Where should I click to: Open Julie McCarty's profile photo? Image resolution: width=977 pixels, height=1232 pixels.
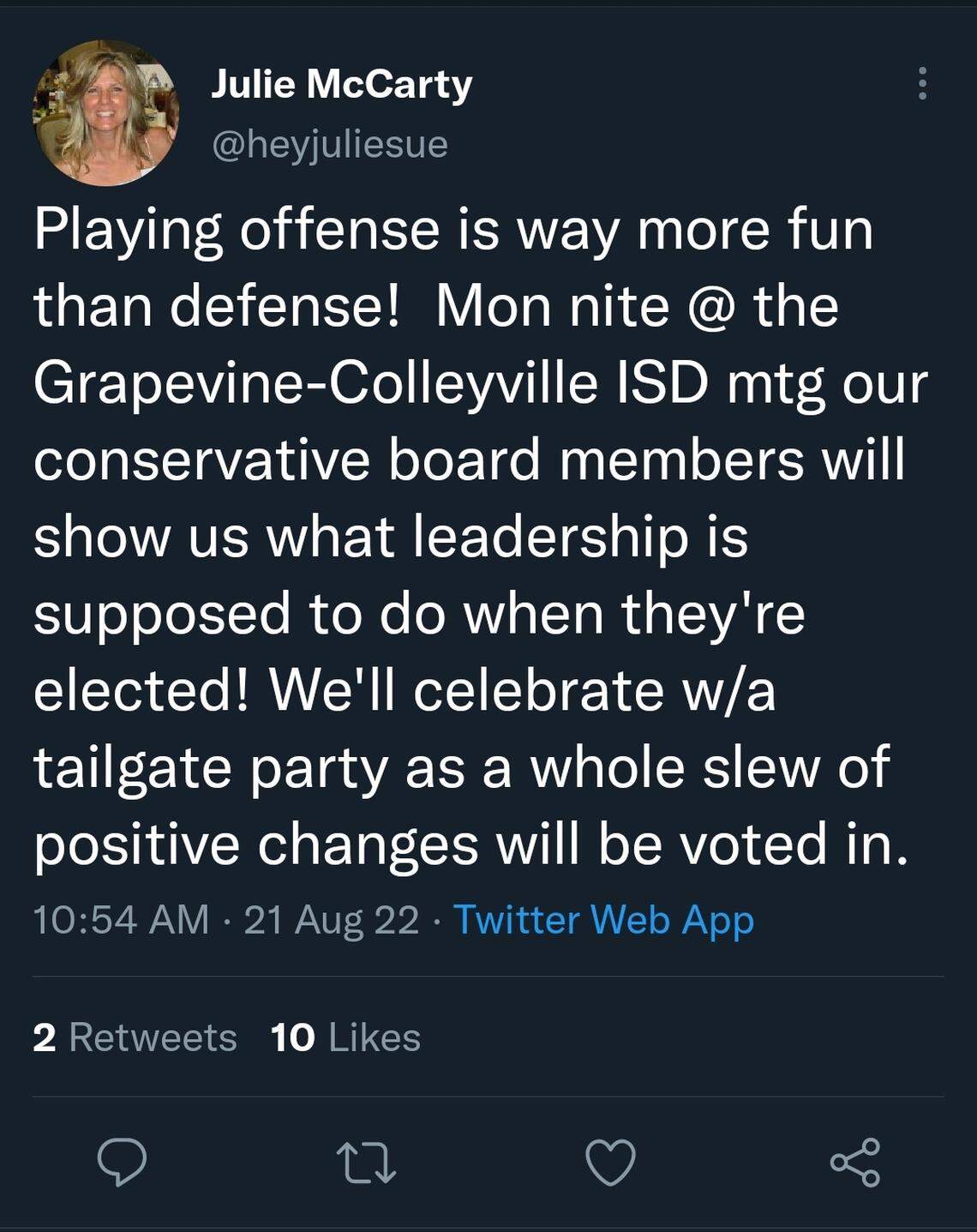pos(106,112)
